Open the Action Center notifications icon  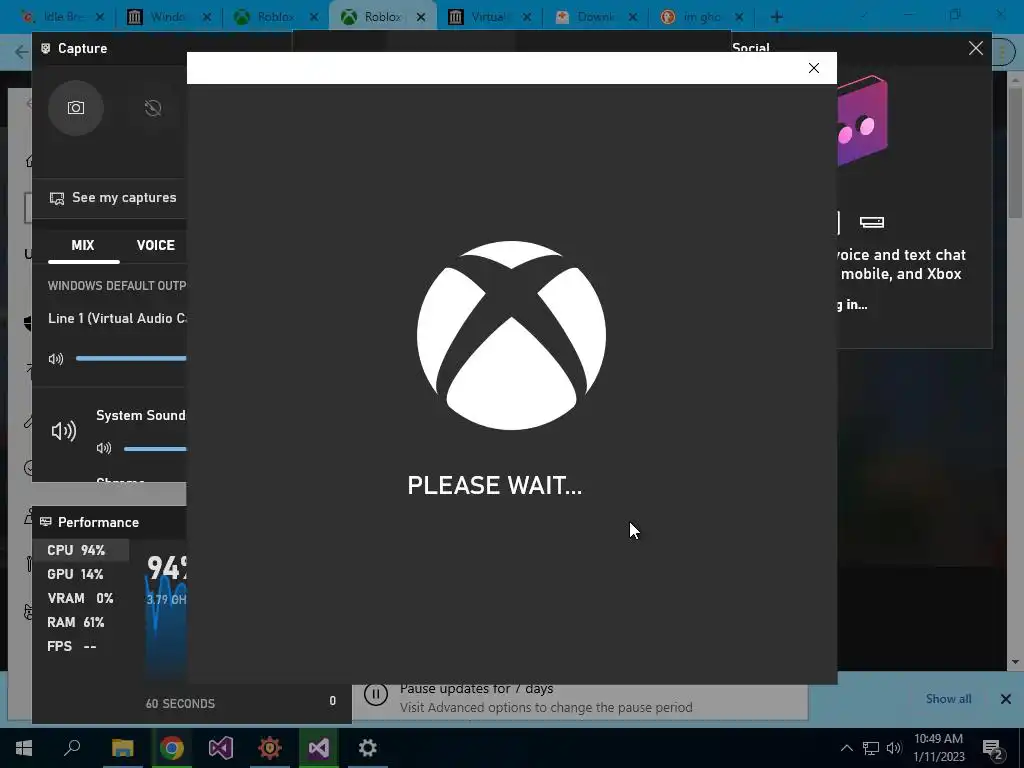(993, 750)
